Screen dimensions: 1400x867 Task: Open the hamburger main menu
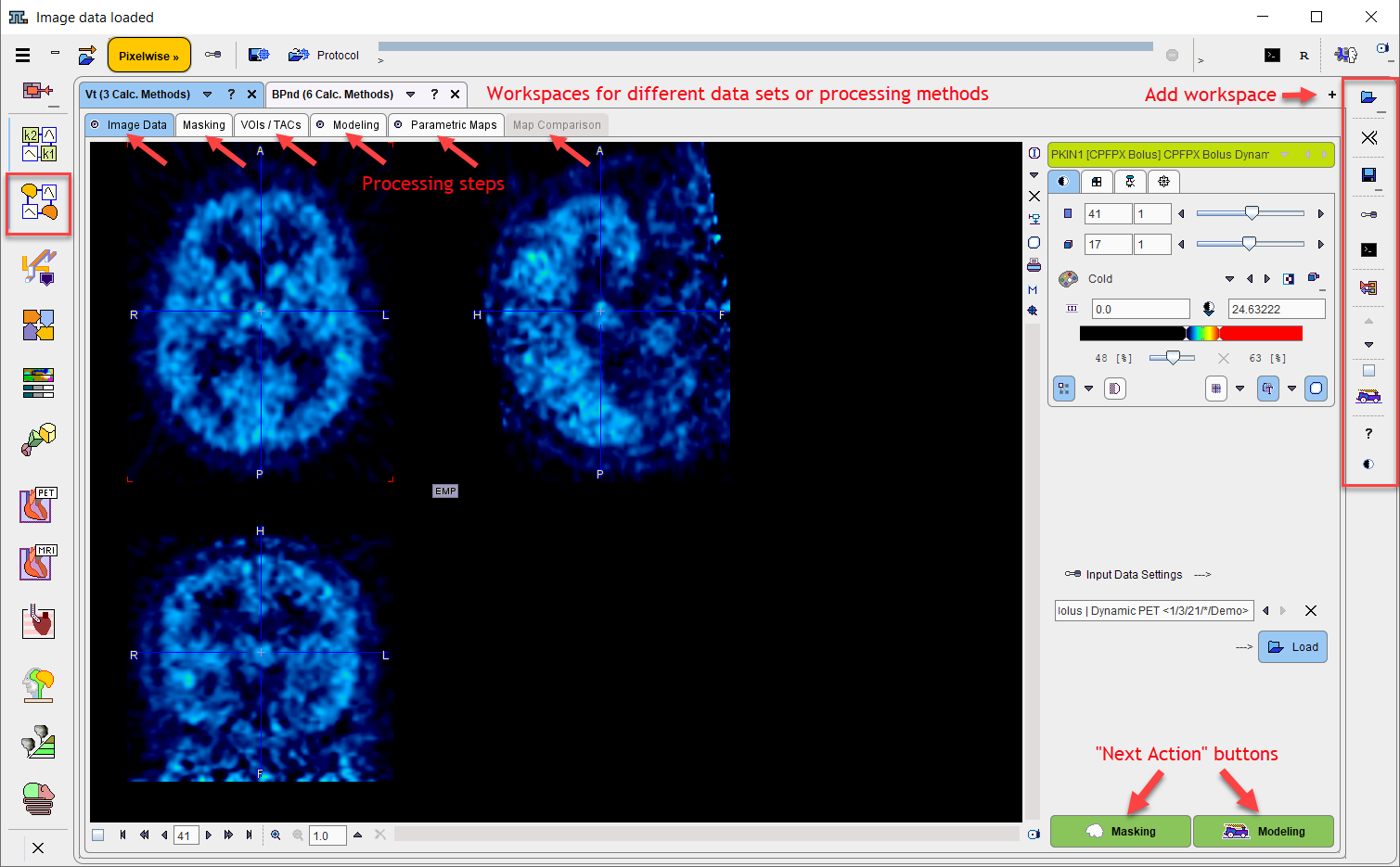(23, 56)
